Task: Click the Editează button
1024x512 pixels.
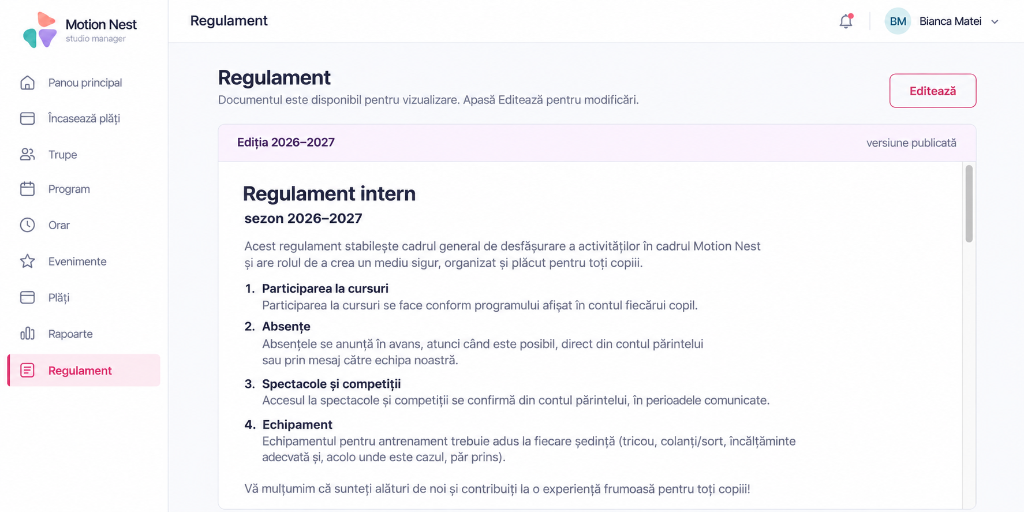Action: tap(933, 91)
